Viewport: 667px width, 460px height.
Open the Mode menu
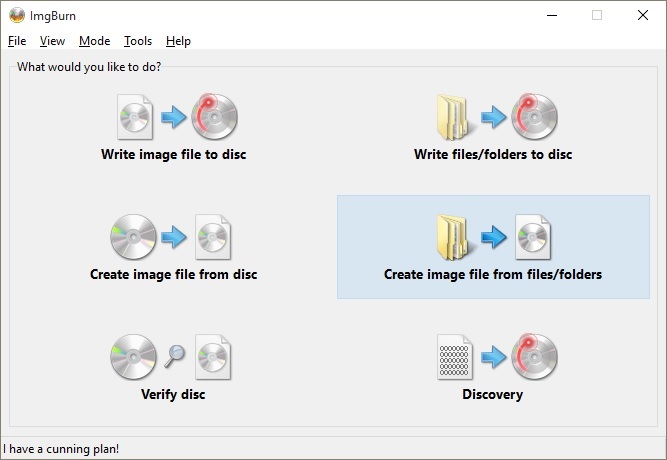(94, 41)
